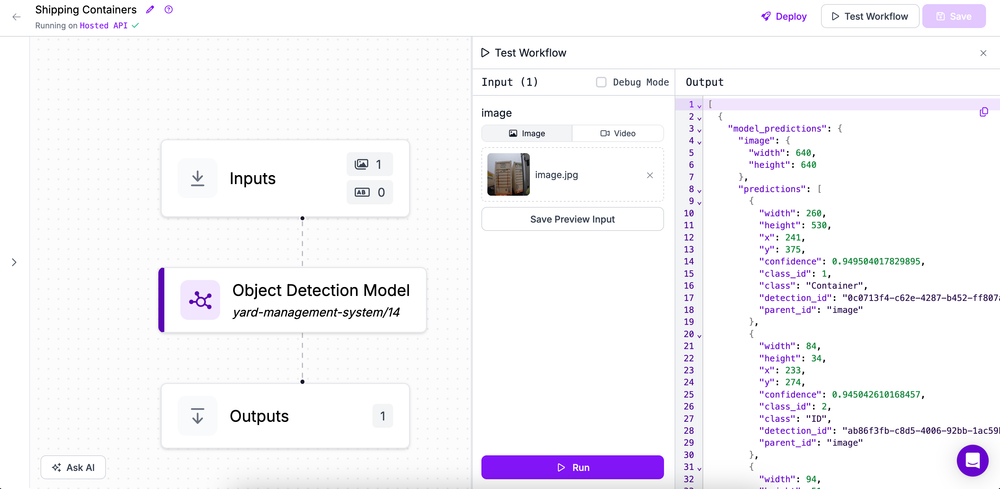The width and height of the screenshot is (1000, 489).
Task: Click the parameter input count badge
Action: pyautogui.click(x=370, y=192)
